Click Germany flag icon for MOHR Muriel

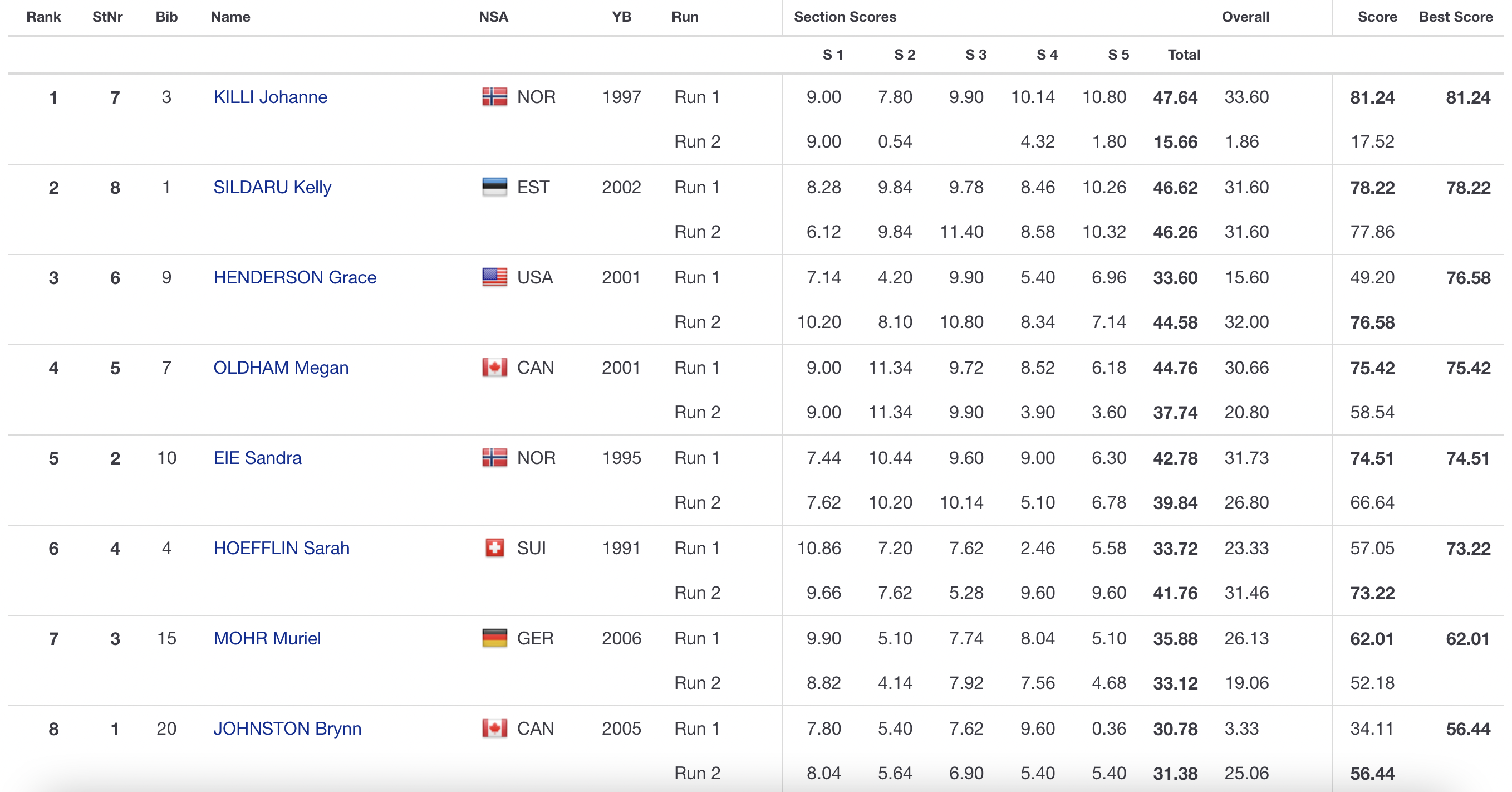(494, 638)
